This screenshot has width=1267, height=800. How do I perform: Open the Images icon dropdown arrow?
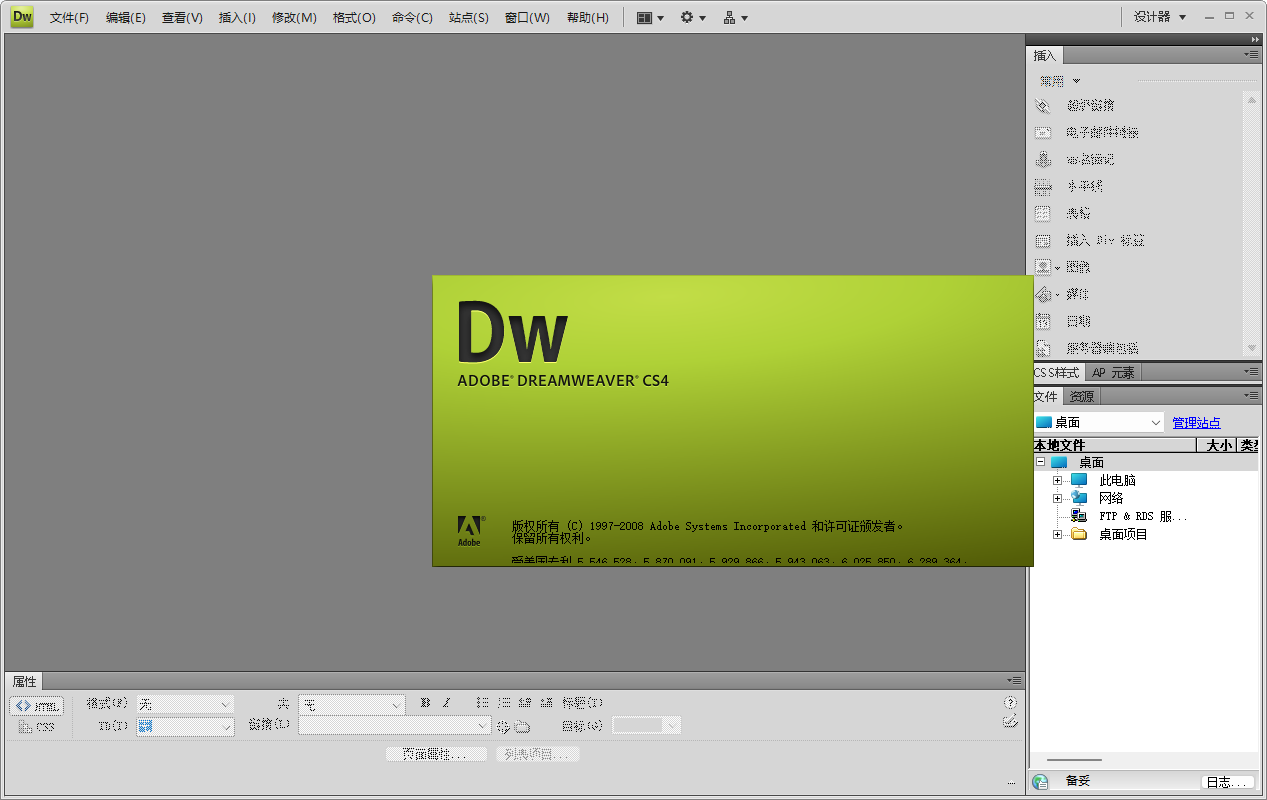tap(1057, 268)
